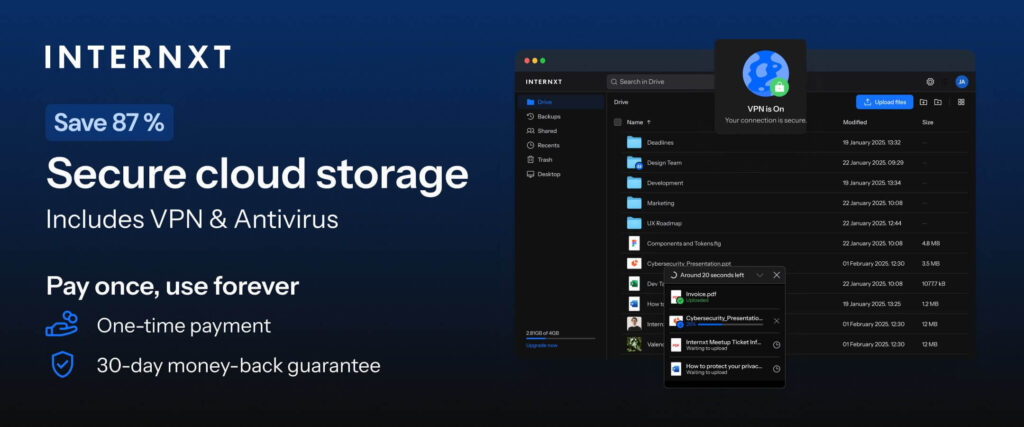Viewport: 1024px width, 427px height.
Task: Select Drive in the sidebar
Action: point(544,102)
